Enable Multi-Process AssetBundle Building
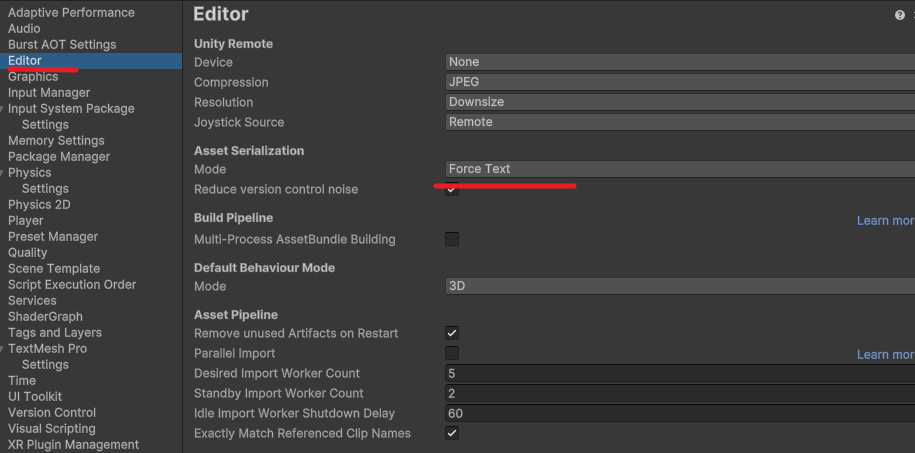Viewport: 915px width, 453px height. (452, 239)
